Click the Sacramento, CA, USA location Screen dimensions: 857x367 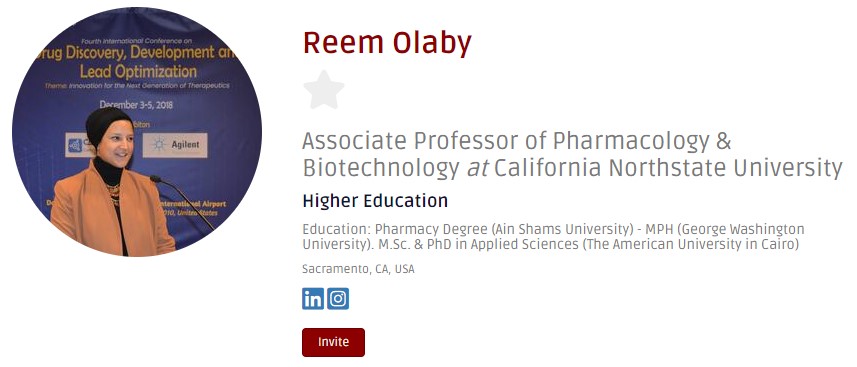pyautogui.click(x=358, y=269)
